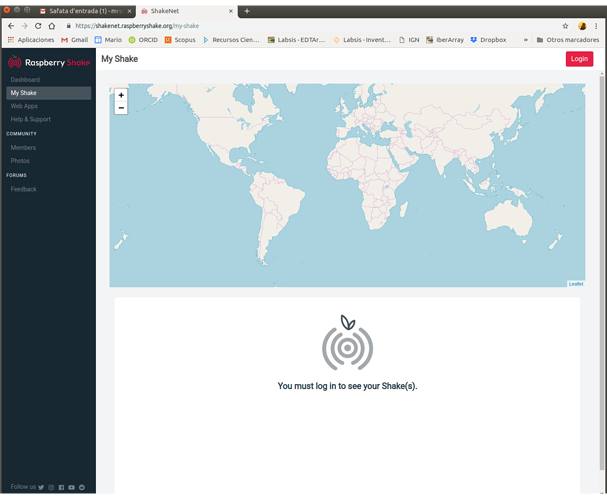Open Dashboard in the sidebar
The height and width of the screenshot is (499, 607).
pos(25,80)
